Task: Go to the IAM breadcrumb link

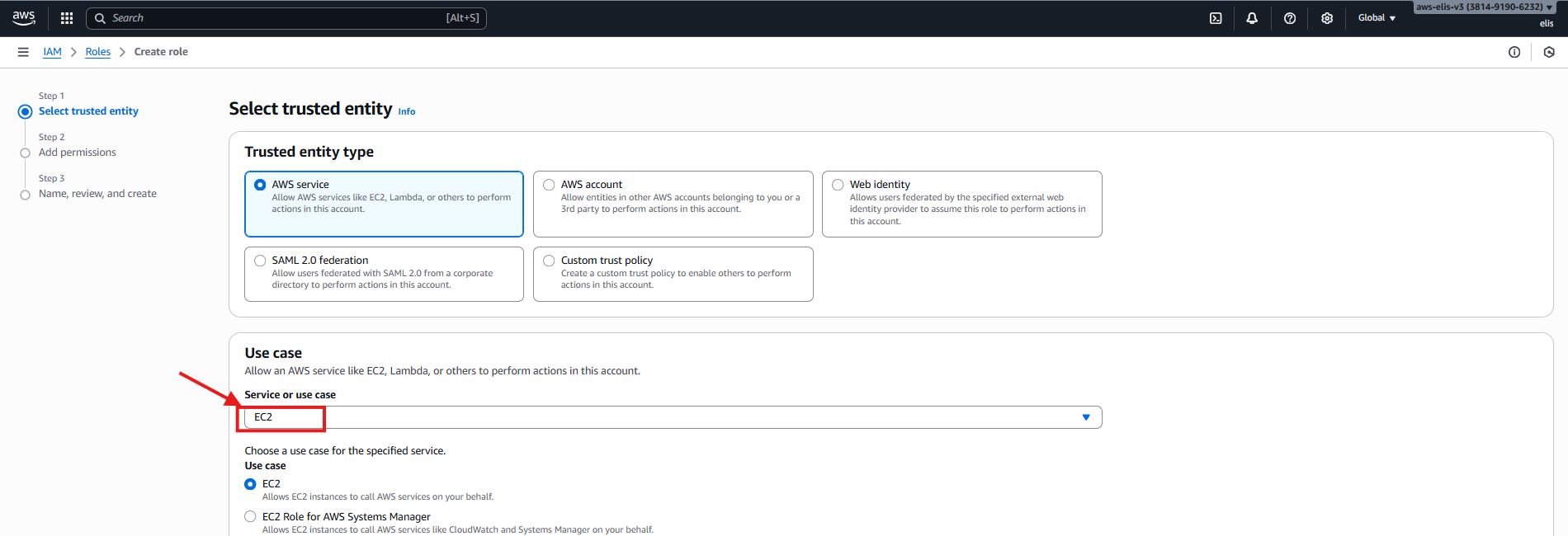Action: [52, 52]
